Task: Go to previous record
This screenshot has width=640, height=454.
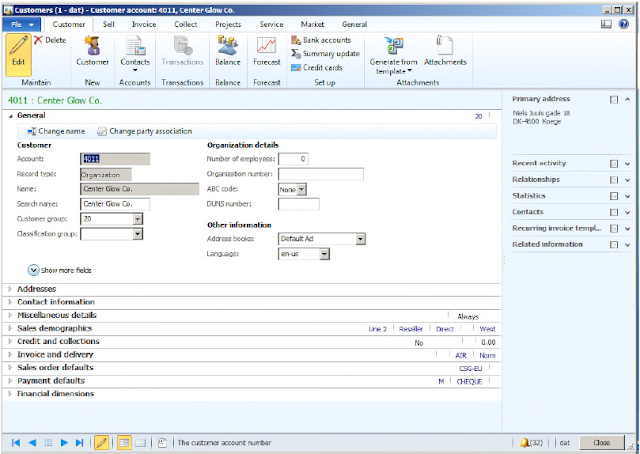Action: [32, 443]
